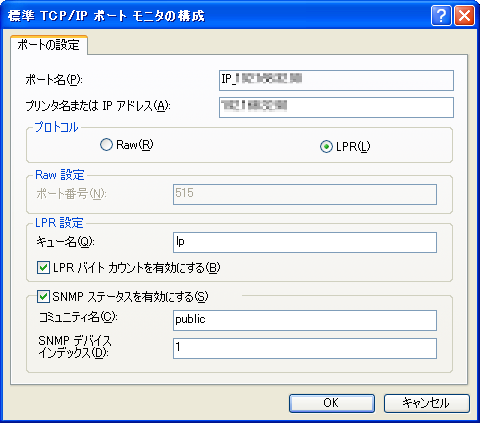Click the キュー名(Q) label

[x=65, y=242]
